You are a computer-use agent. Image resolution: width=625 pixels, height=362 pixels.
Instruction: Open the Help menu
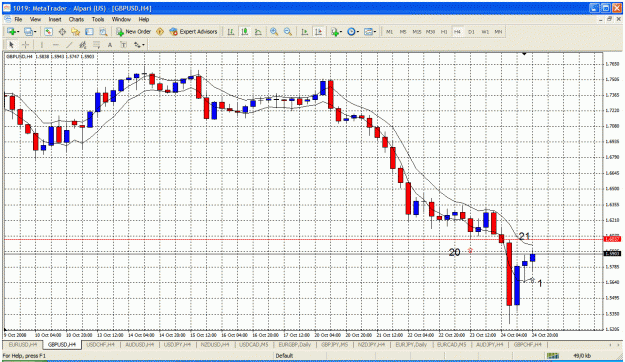point(144,19)
